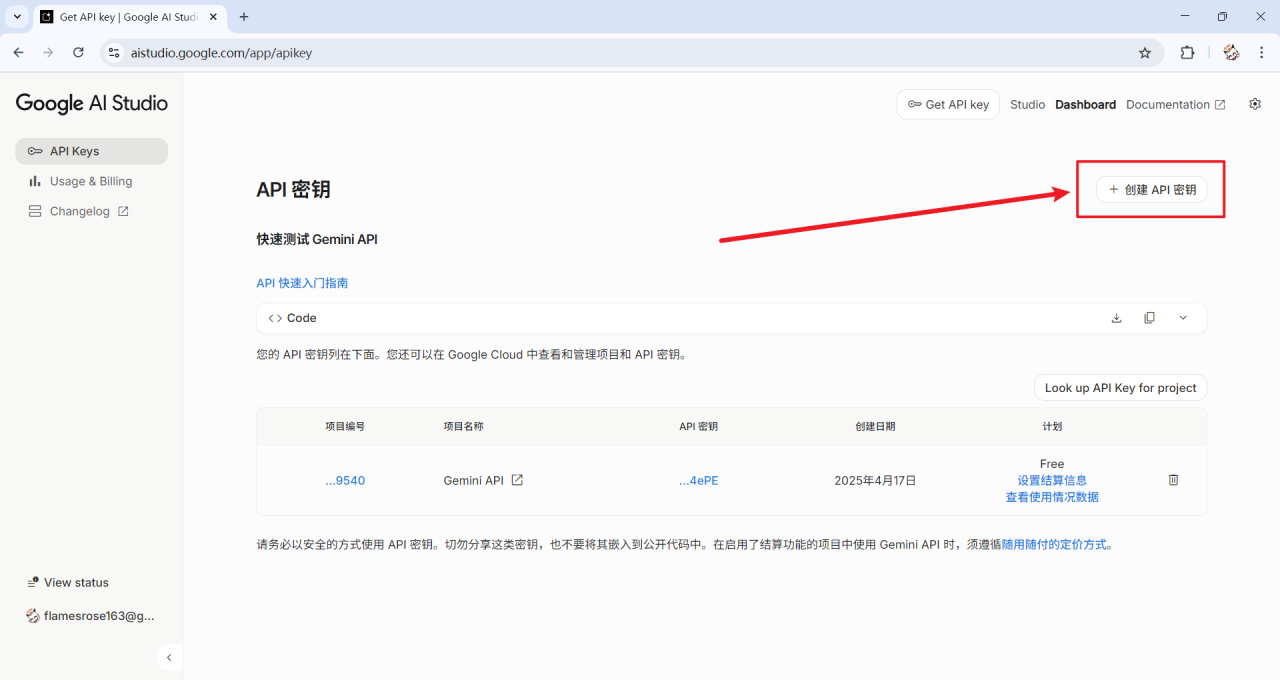Viewport: 1280px width, 680px height.
Task: Open the Gemini API project external link icon
Action: (517, 480)
